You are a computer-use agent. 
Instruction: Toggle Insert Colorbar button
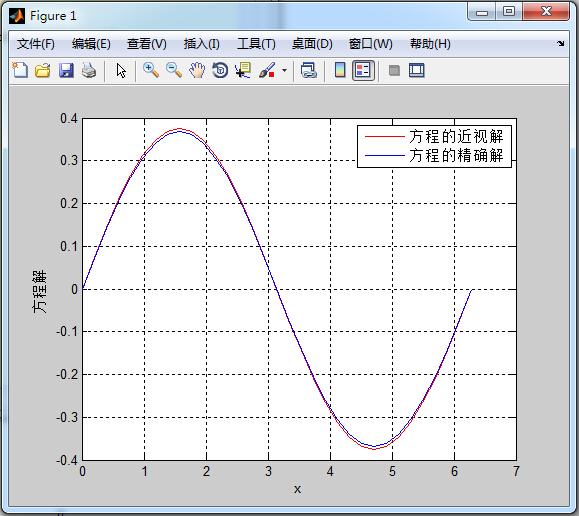340,70
